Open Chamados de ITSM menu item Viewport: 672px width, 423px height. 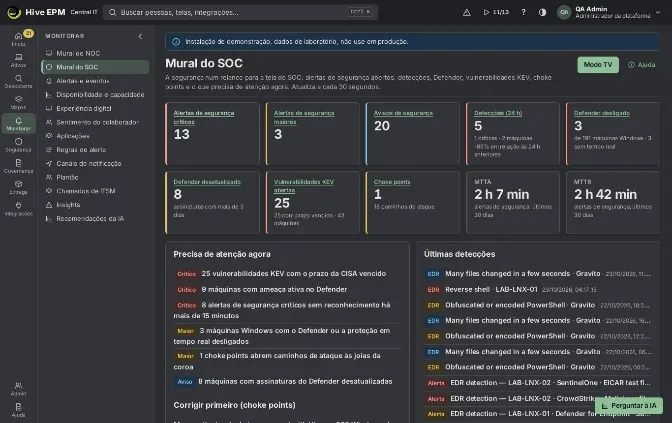point(95,191)
